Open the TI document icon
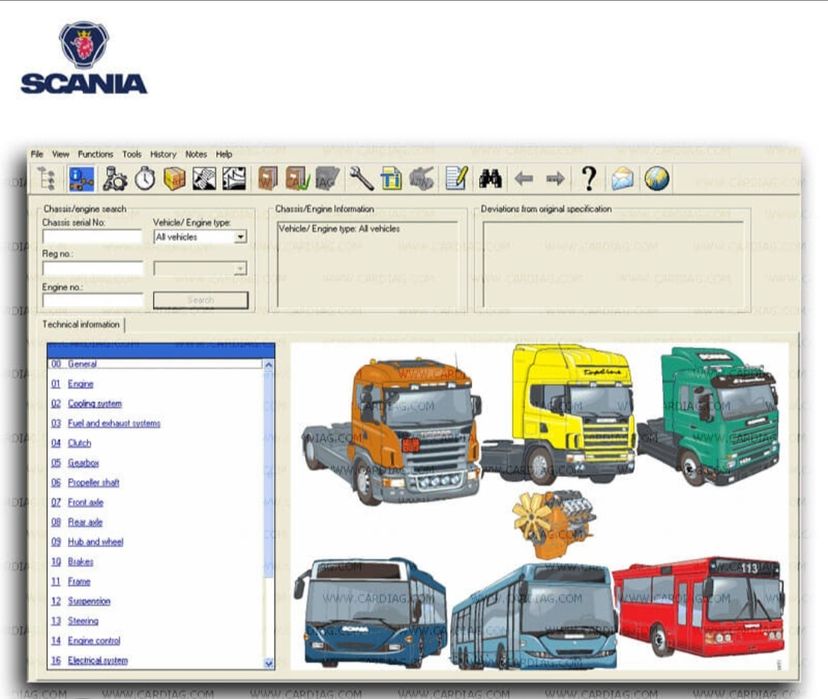The height and width of the screenshot is (699, 828). (x=391, y=178)
